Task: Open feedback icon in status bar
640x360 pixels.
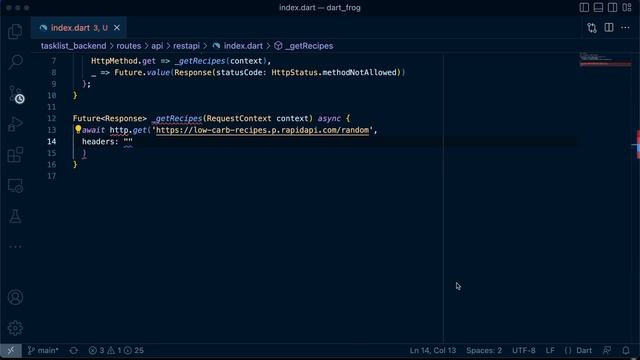Action: pos(607,350)
